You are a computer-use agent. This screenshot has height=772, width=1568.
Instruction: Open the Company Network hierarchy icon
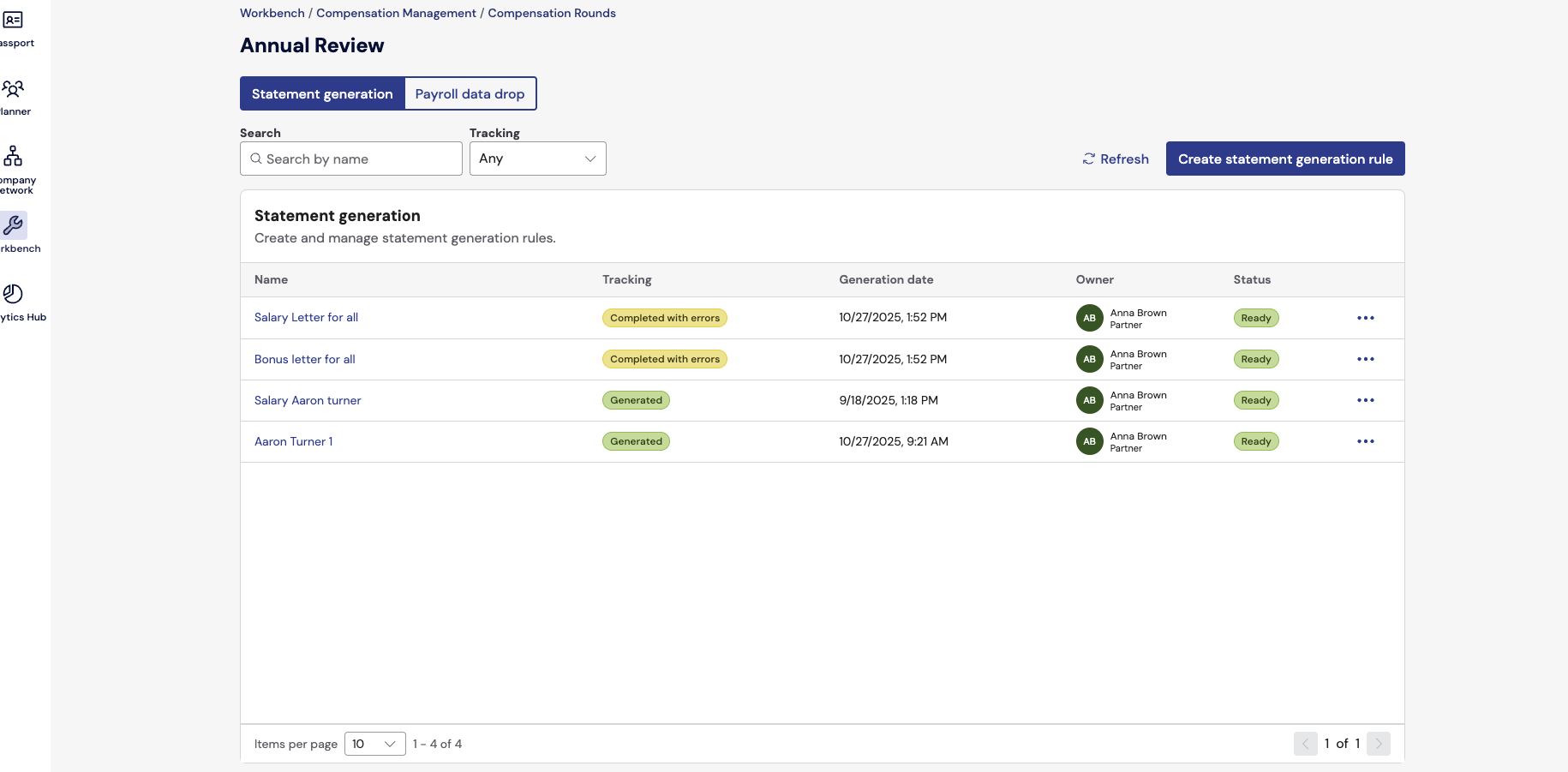coord(13,156)
